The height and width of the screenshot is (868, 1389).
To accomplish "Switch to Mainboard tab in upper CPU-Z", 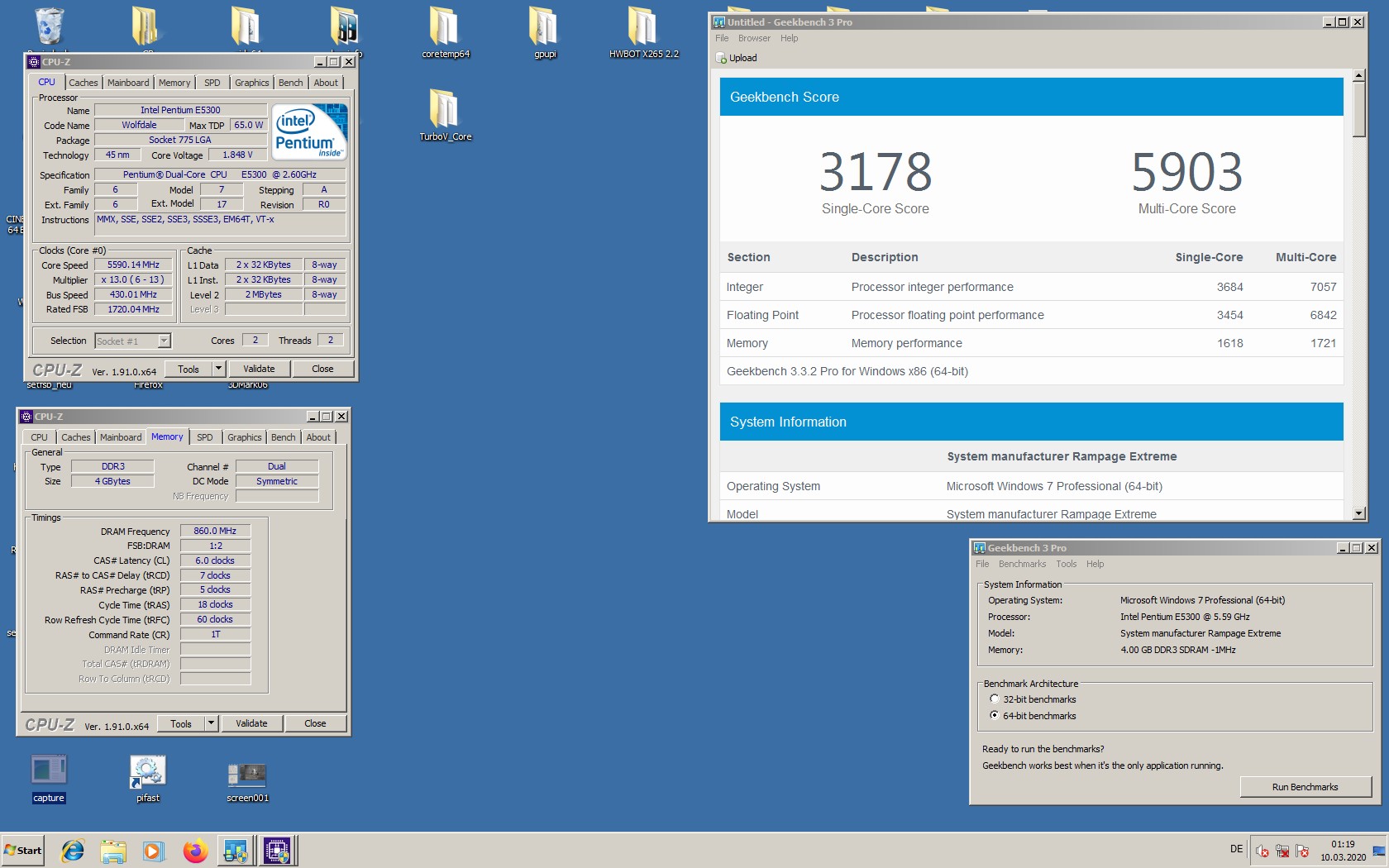I will point(128,83).
